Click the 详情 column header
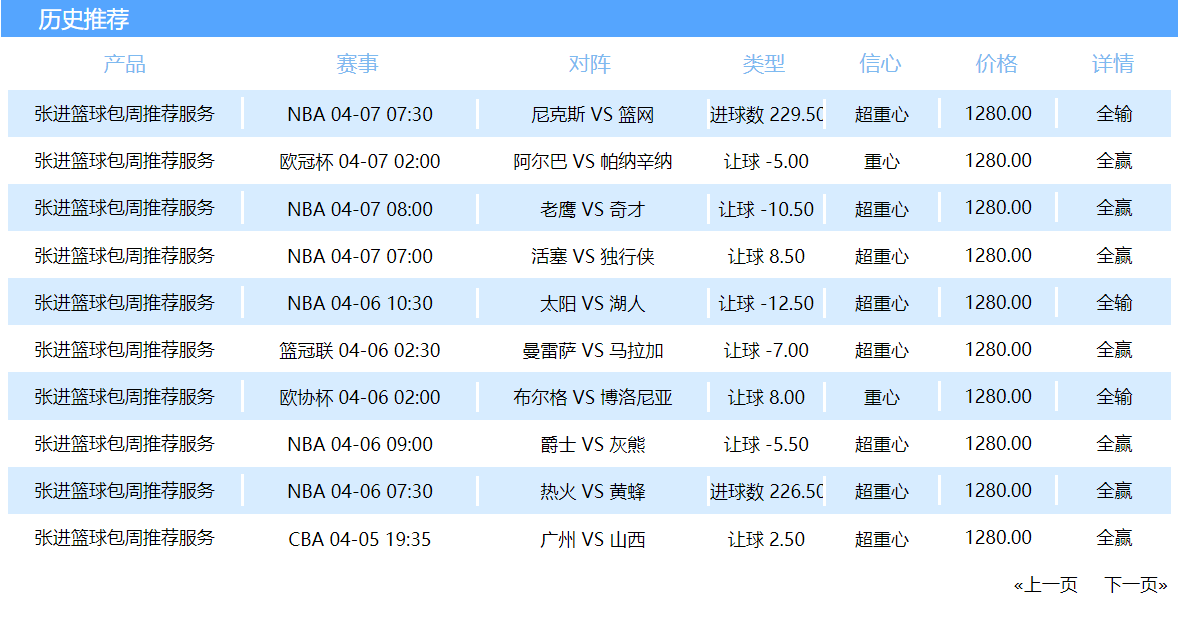 click(x=1113, y=64)
